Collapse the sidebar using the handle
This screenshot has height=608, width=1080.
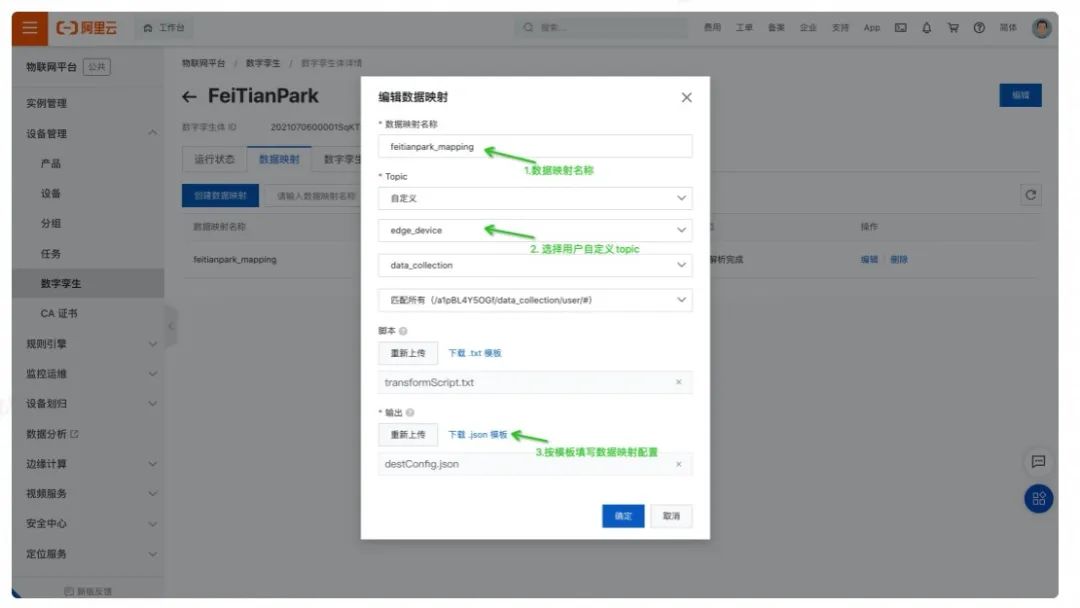170,326
